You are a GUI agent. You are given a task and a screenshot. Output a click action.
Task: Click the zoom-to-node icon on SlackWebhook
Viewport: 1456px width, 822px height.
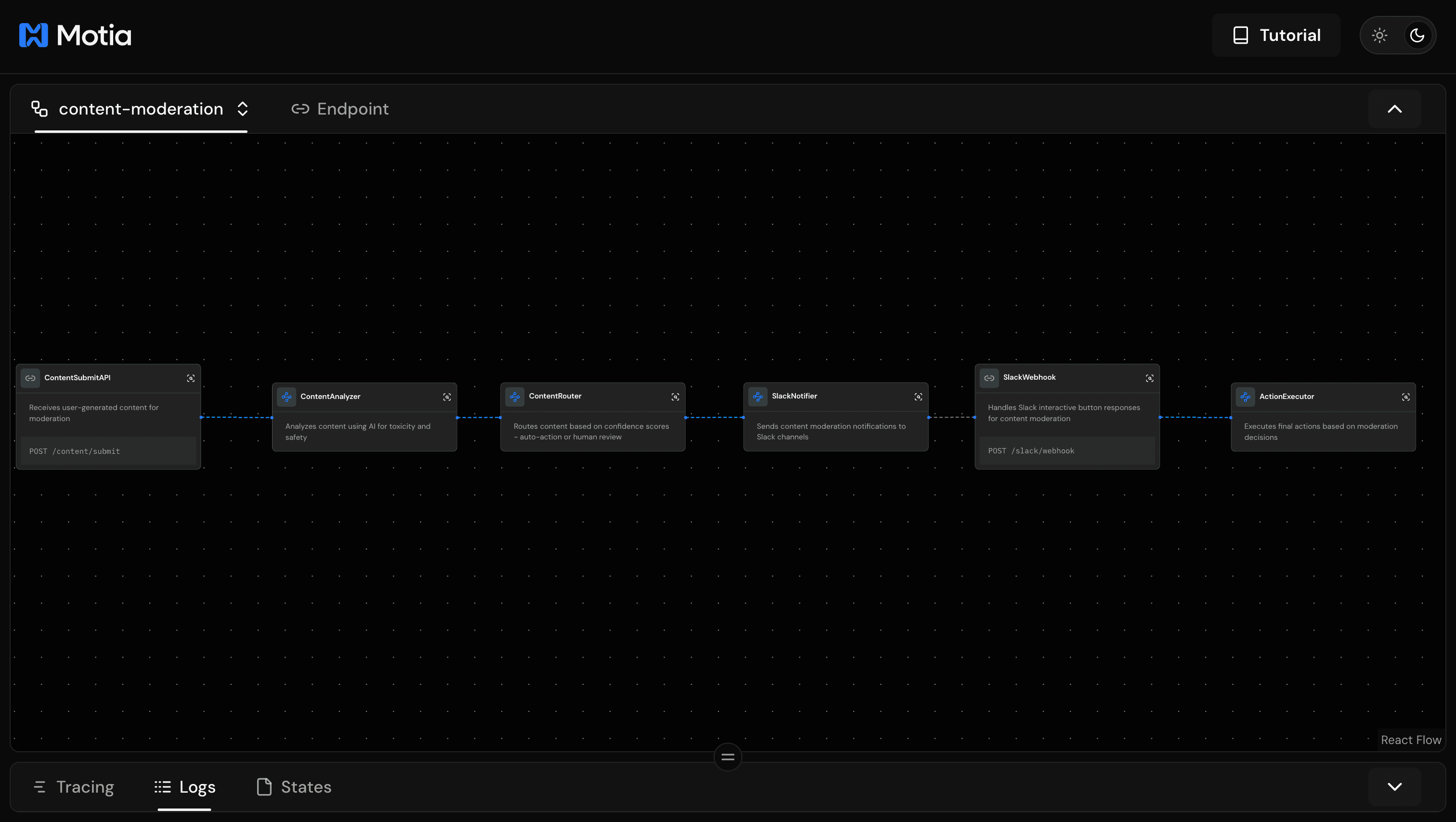pyautogui.click(x=1150, y=378)
